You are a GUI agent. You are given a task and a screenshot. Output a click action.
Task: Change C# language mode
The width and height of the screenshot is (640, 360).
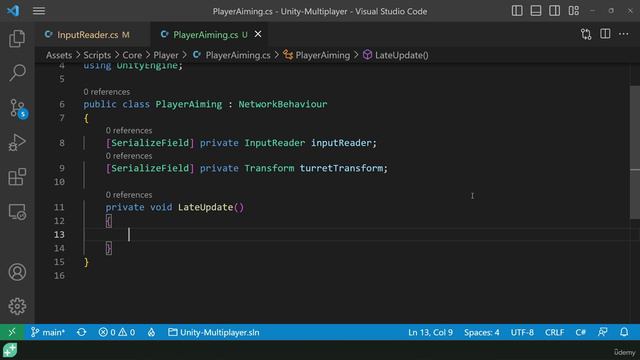tap(580, 332)
